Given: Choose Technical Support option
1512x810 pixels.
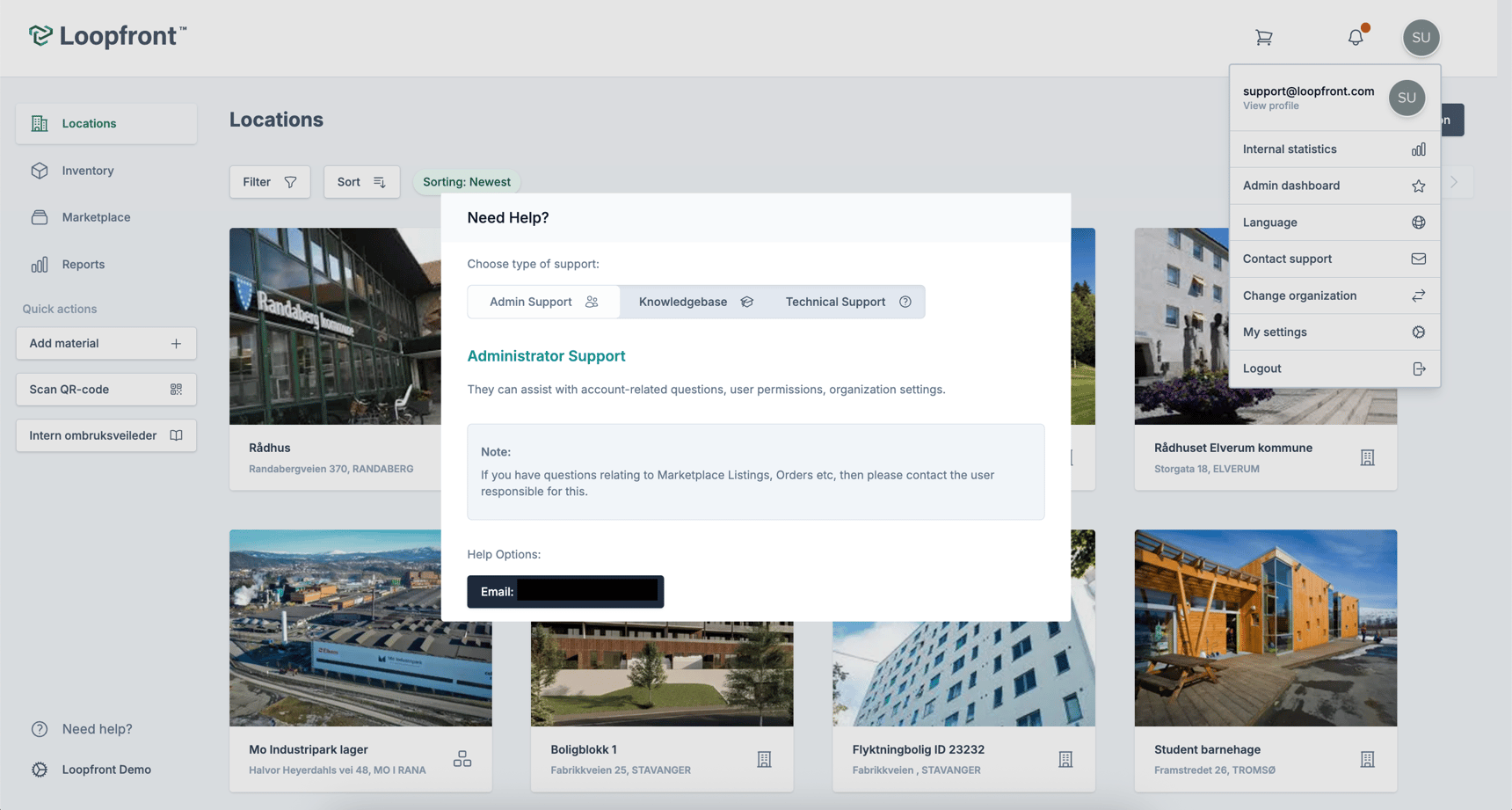Looking at the screenshot, I should pyautogui.click(x=847, y=302).
